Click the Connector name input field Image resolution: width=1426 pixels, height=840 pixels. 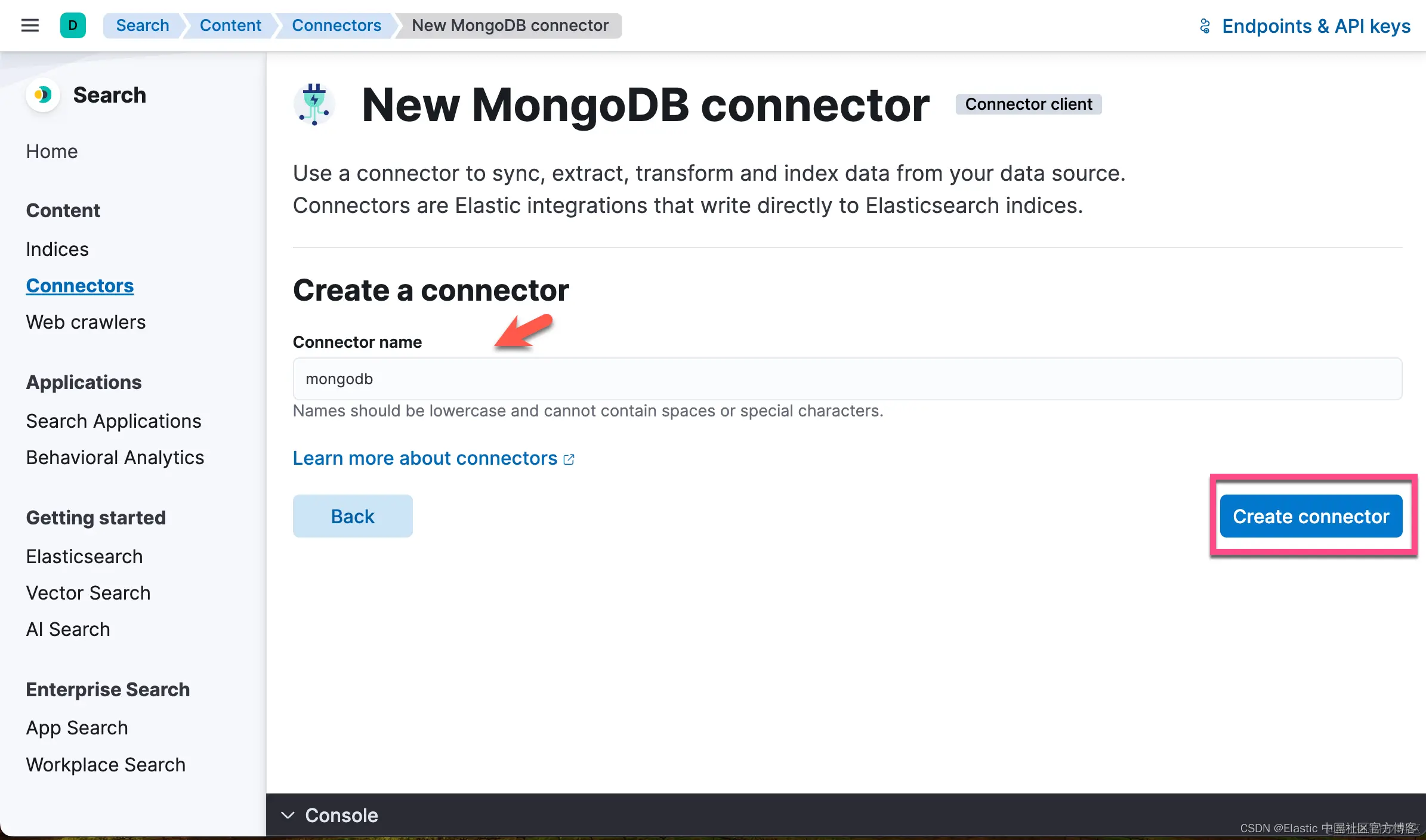click(847, 379)
